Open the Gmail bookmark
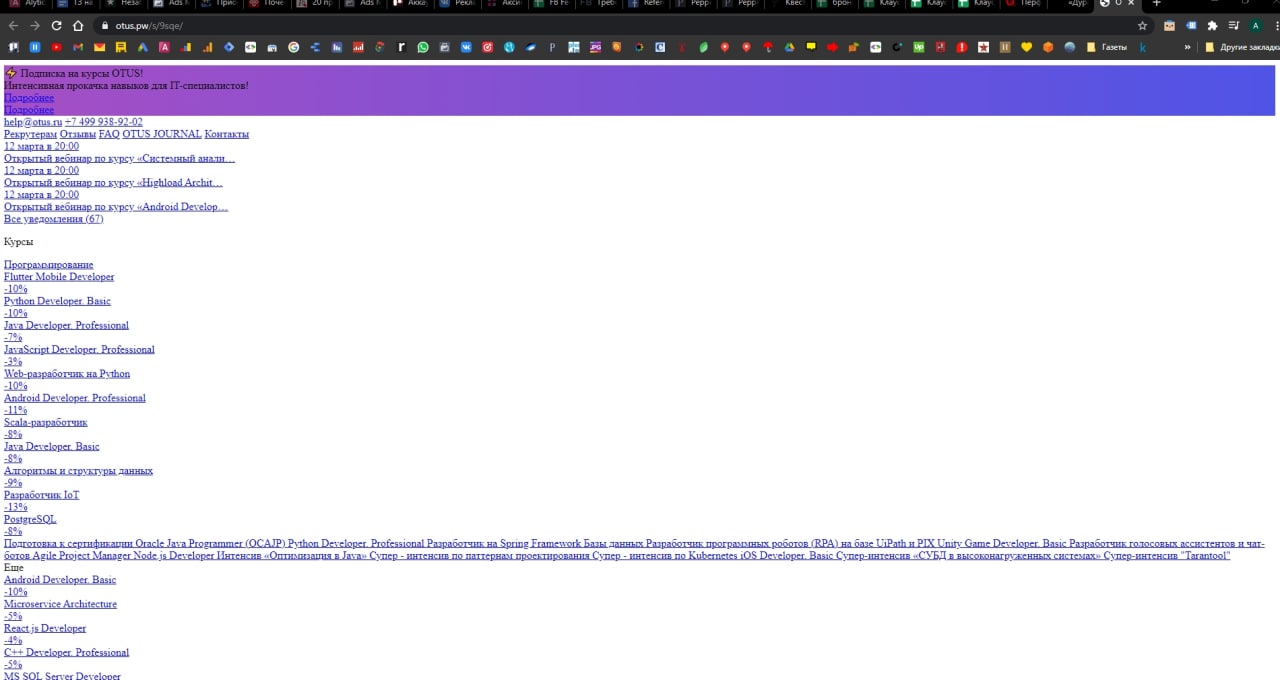Viewport: 1280px width, 680px height. [x=78, y=46]
